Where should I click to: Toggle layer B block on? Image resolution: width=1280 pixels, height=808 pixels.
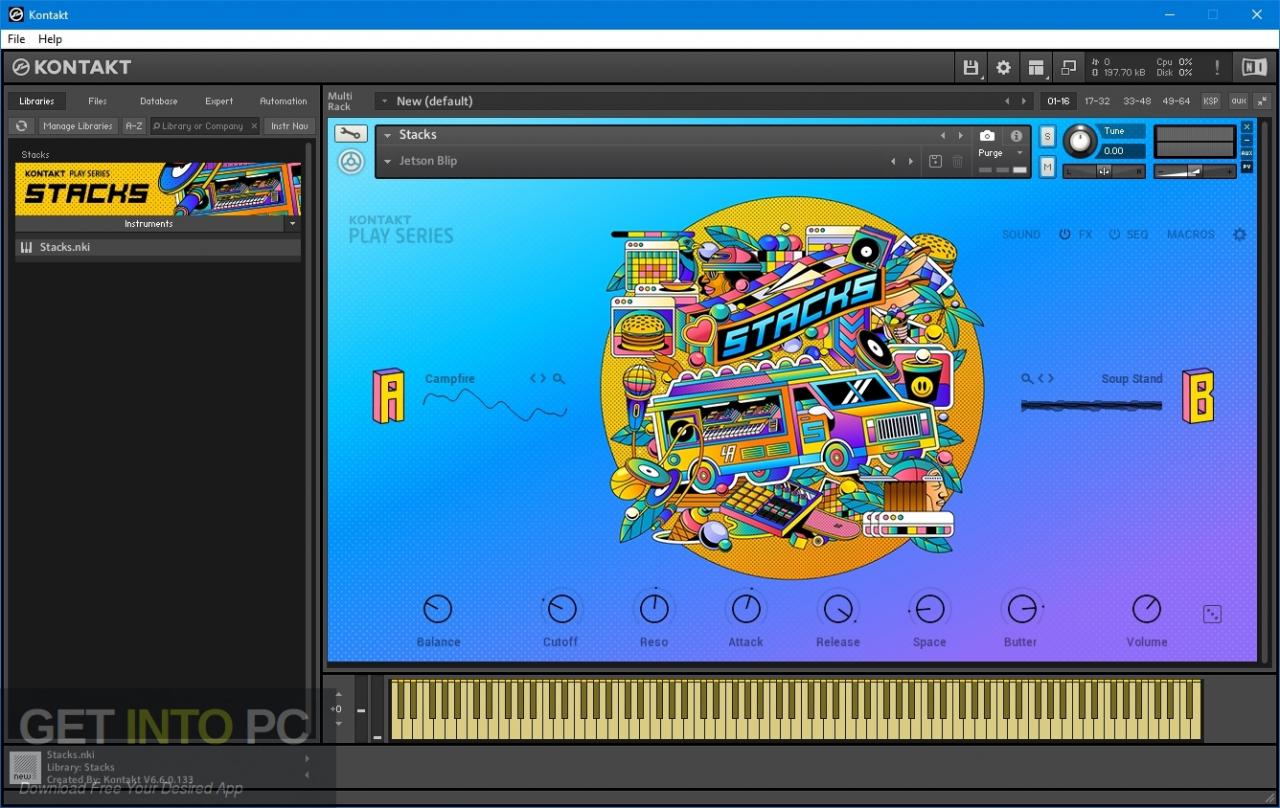click(x=1198, y=395)
